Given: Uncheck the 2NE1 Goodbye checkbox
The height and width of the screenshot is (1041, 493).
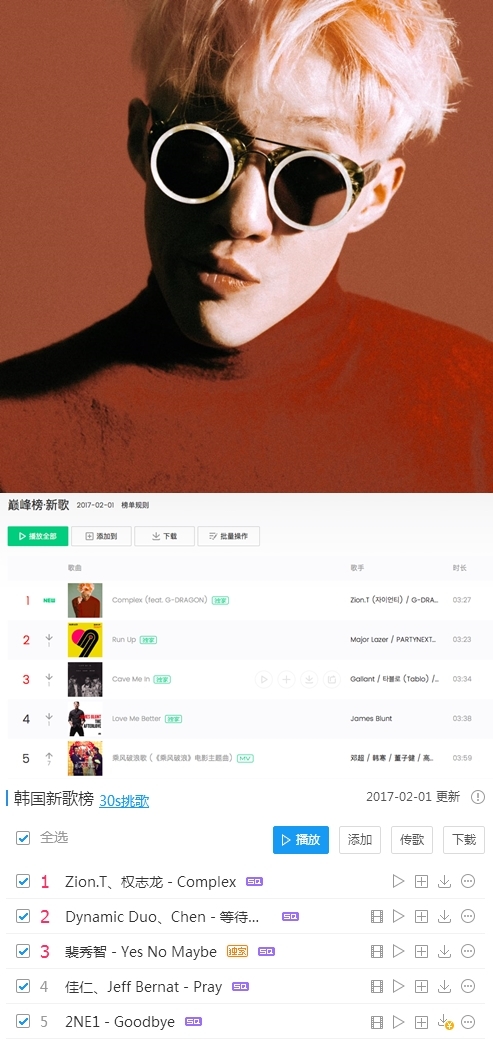Looking at the screenshot, I should [x=23, y=1021].
